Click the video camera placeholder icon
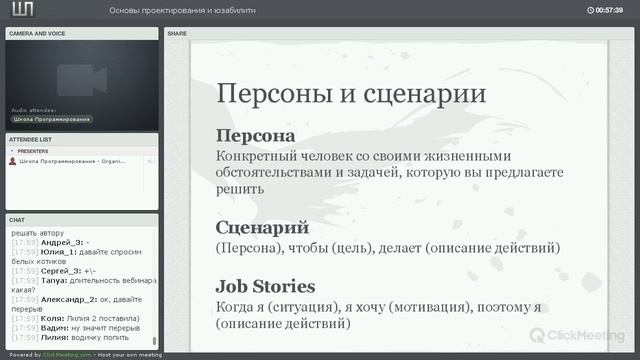 (82, 80)
